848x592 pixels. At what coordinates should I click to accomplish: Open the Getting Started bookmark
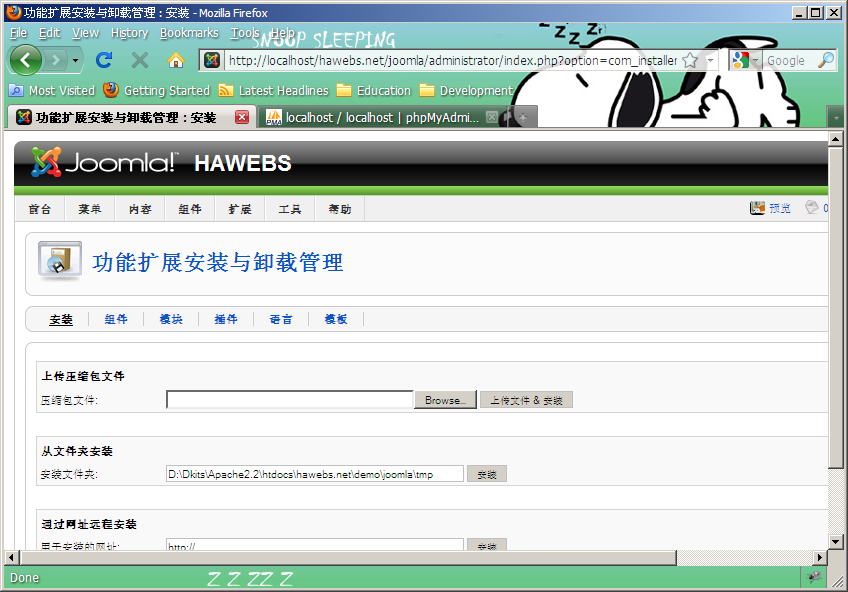(156, 90)
